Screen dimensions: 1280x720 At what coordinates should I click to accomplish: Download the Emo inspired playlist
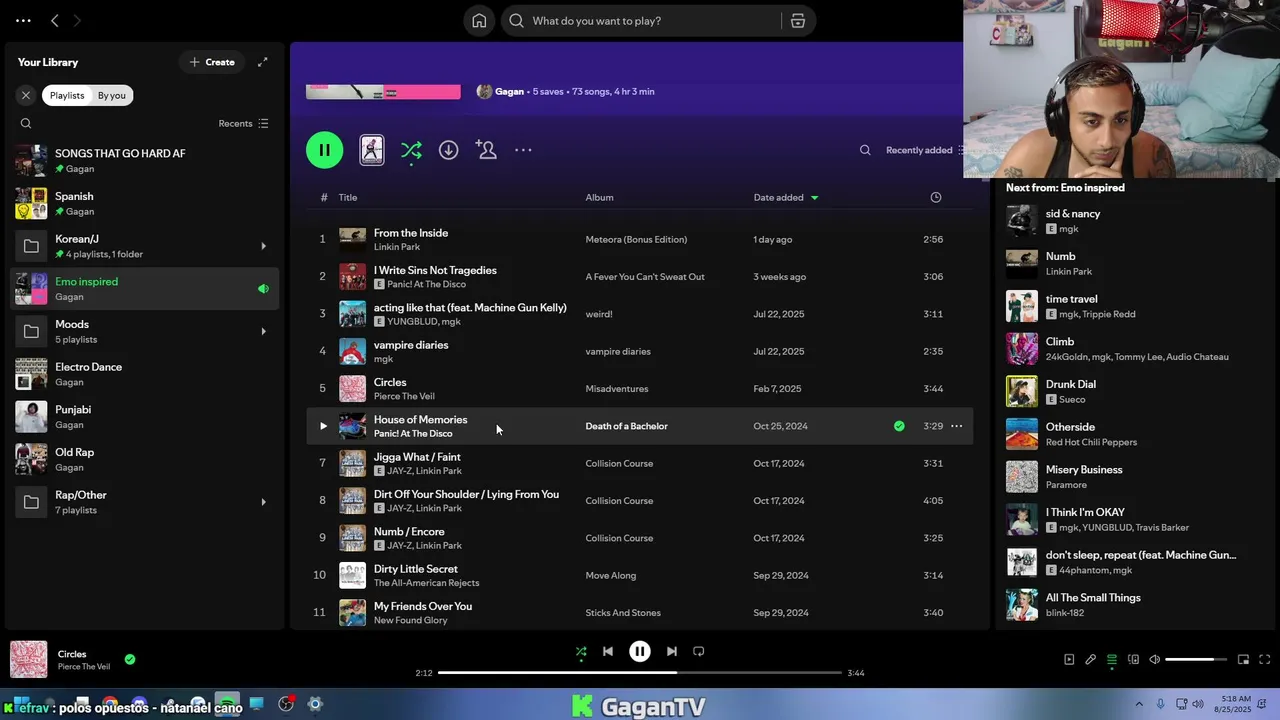point(448,150)
